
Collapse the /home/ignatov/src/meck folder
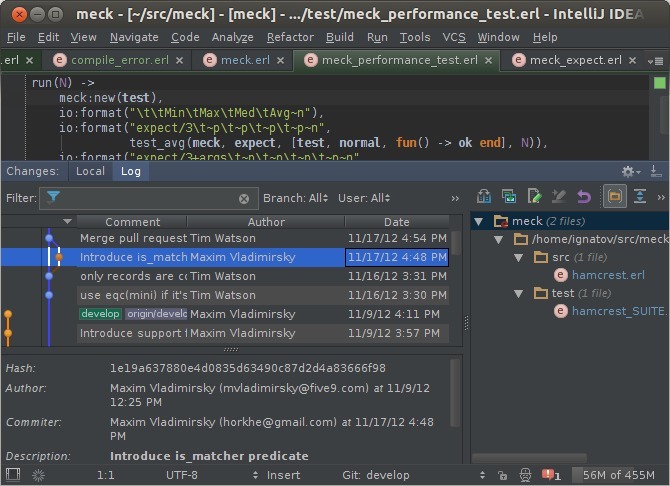pos(499,240)
